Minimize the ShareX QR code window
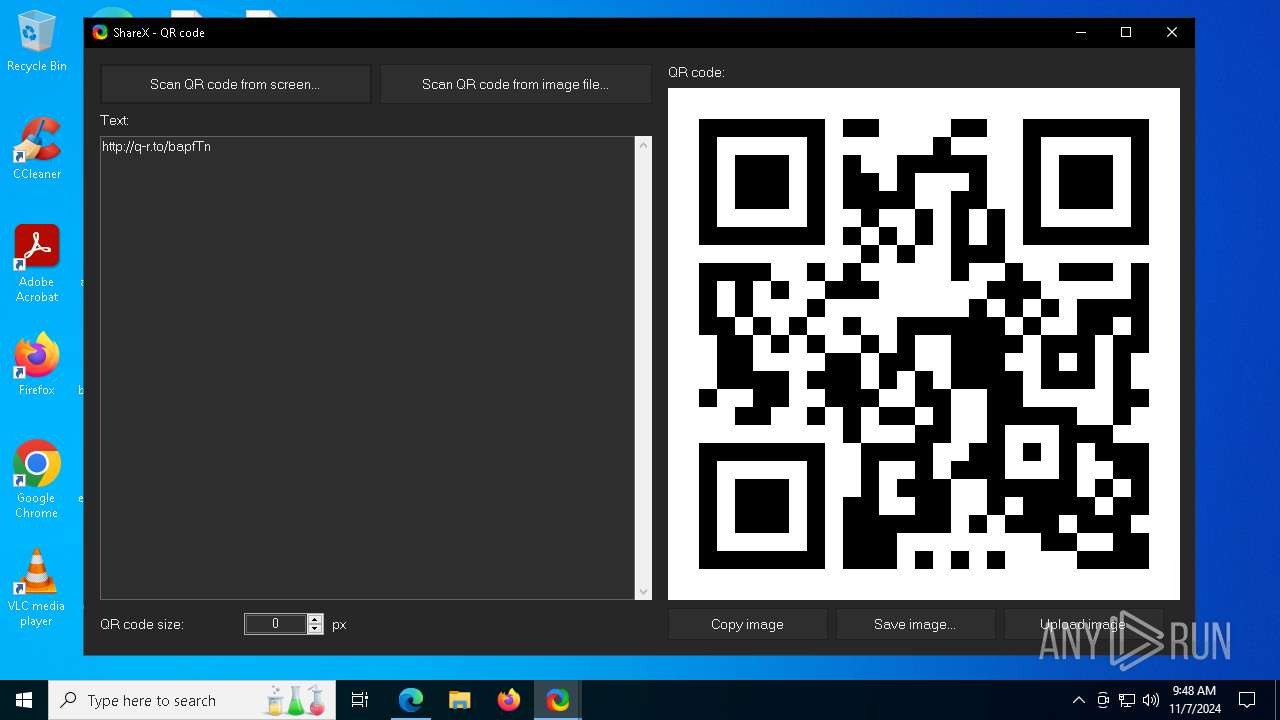The image size is (1280, 720). (x=1081, y=32)
